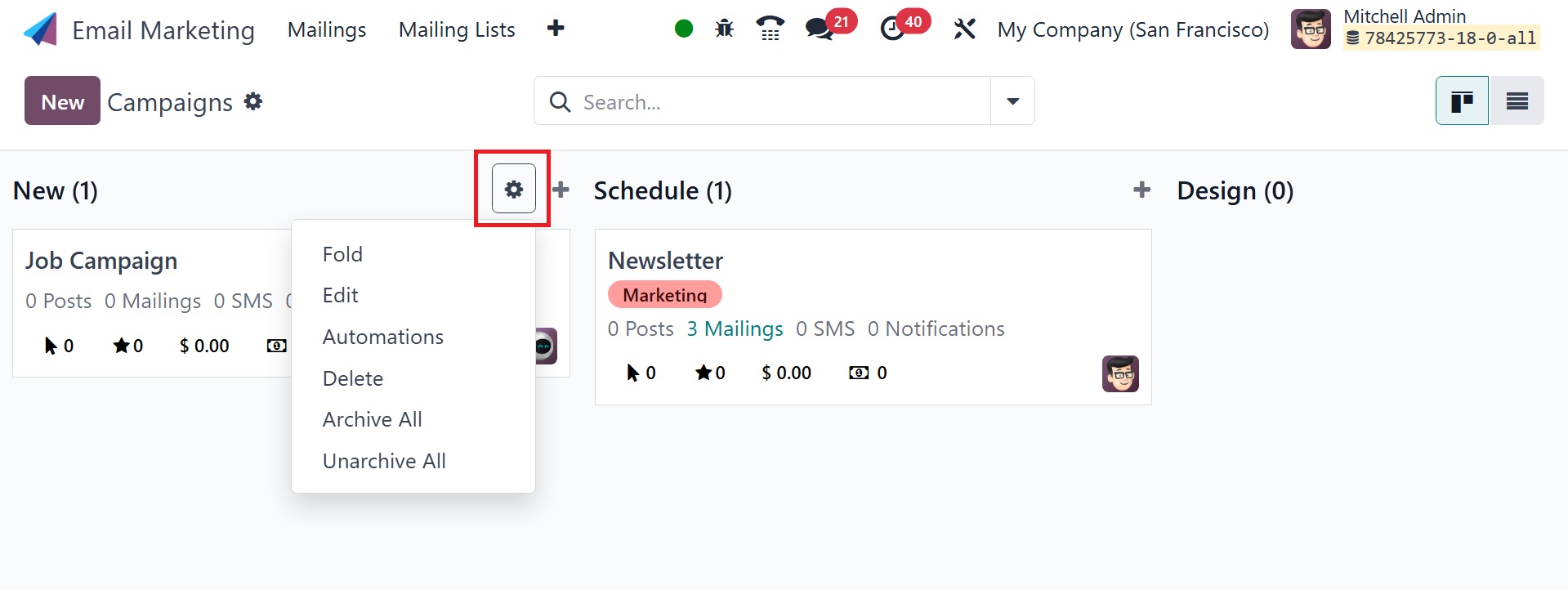Screen dimensions: 1568x590
Task: Click the New column gear settings button
Action: [x=513, y=189]
